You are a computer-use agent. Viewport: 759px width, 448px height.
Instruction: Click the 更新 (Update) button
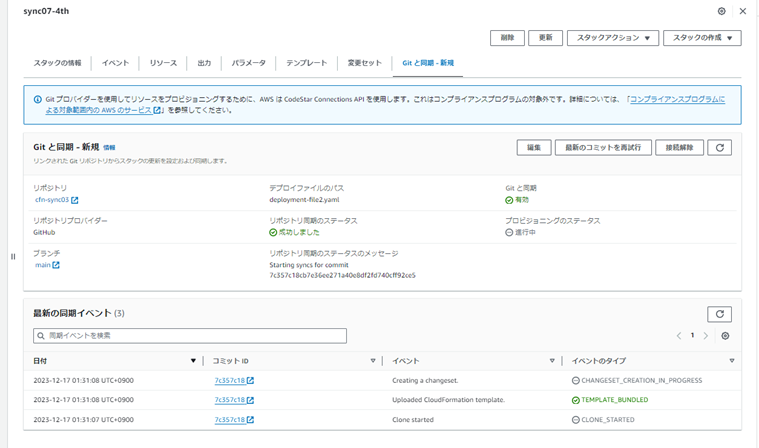pyautogui.click(x=546, y=38)
